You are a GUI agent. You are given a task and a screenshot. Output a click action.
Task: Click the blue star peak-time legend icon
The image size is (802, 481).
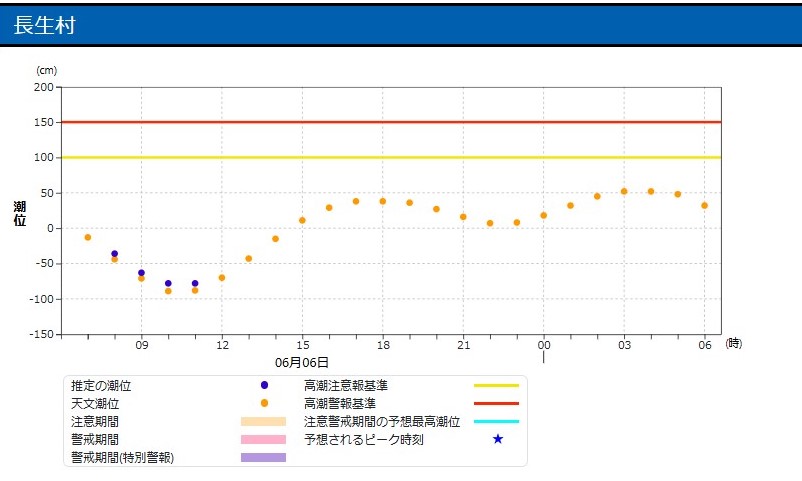click(x=498, y=439)
